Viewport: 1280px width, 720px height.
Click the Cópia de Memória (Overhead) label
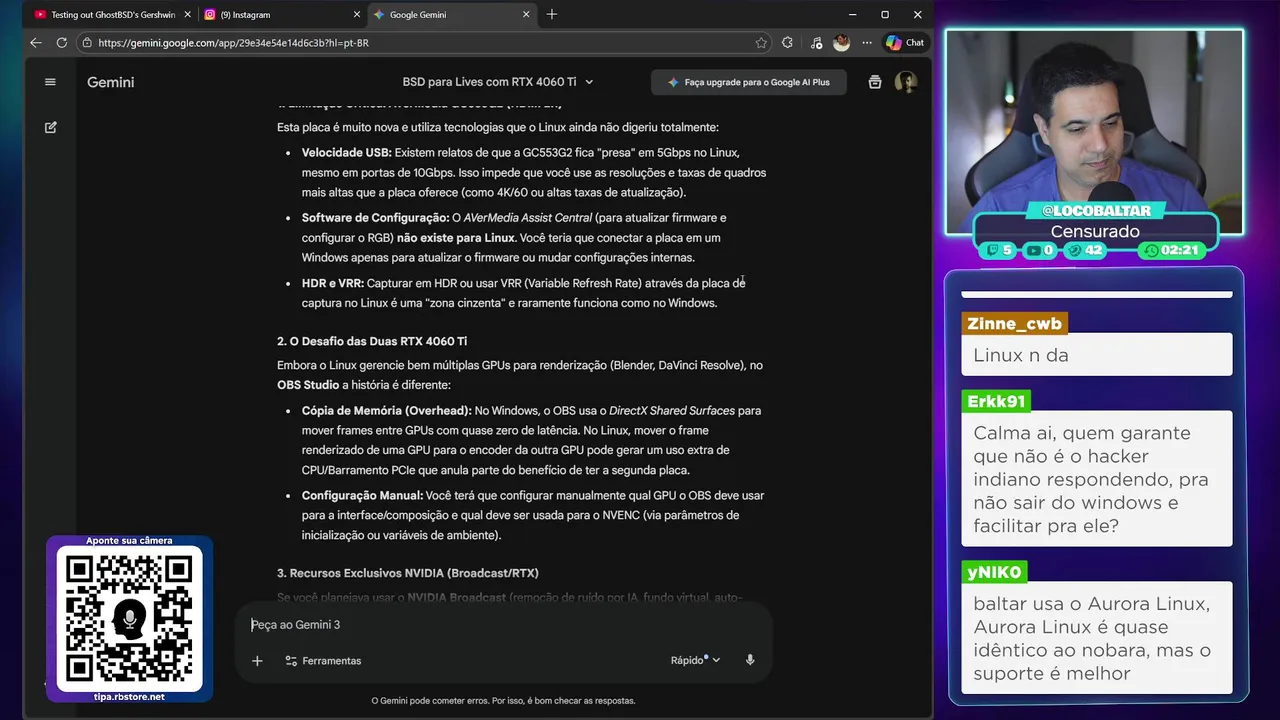click(x=387, y=411)
